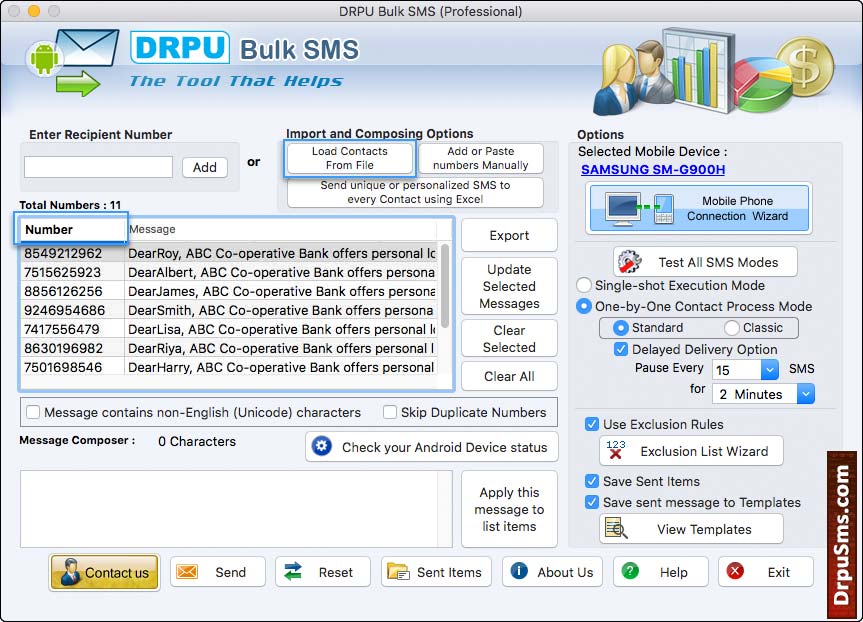Click the DearLisa message cell
The width and height of the screenshot is (863, 622).
coord(281,329)
